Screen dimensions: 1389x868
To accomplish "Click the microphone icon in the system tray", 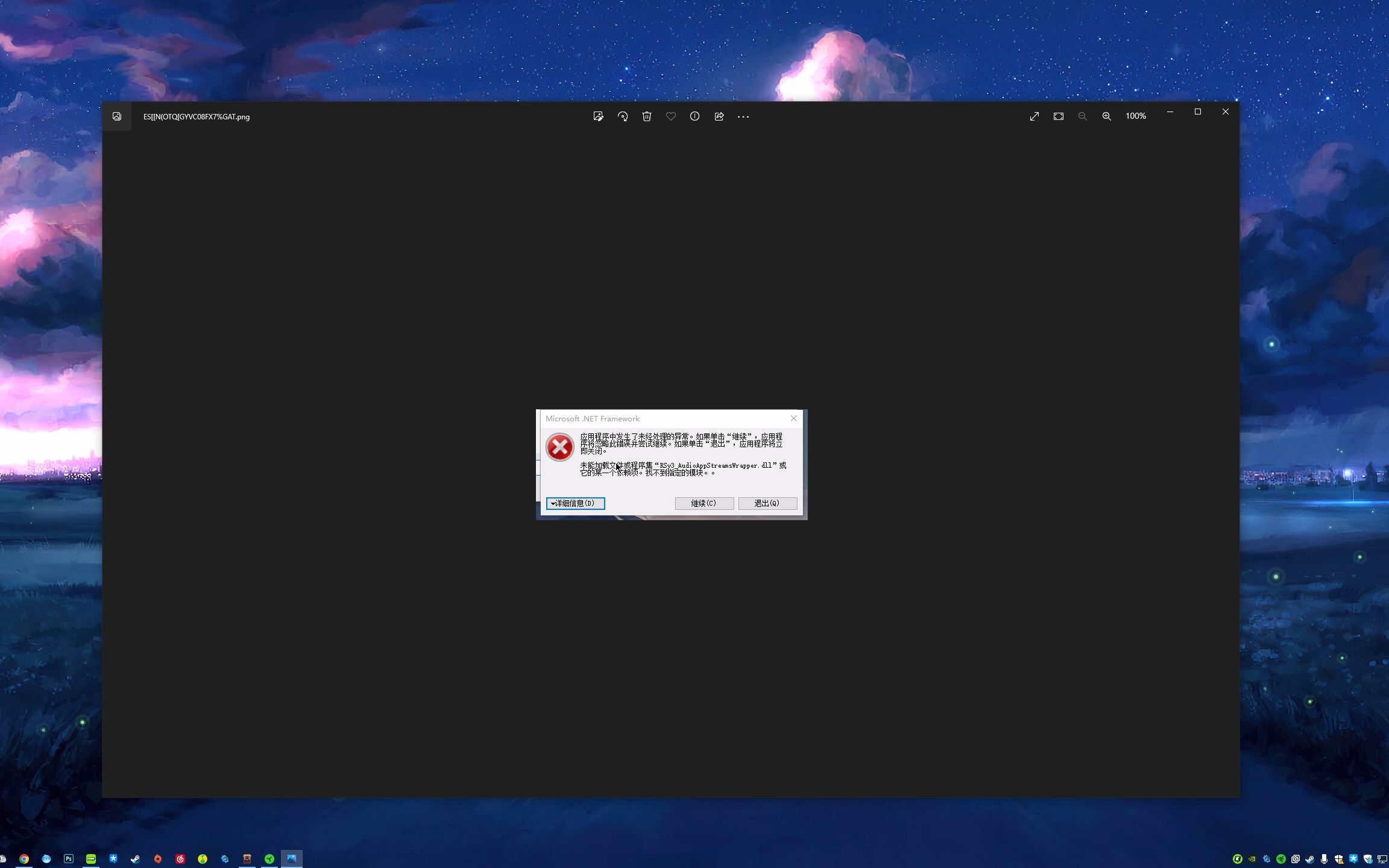I will pos(1324,859).
